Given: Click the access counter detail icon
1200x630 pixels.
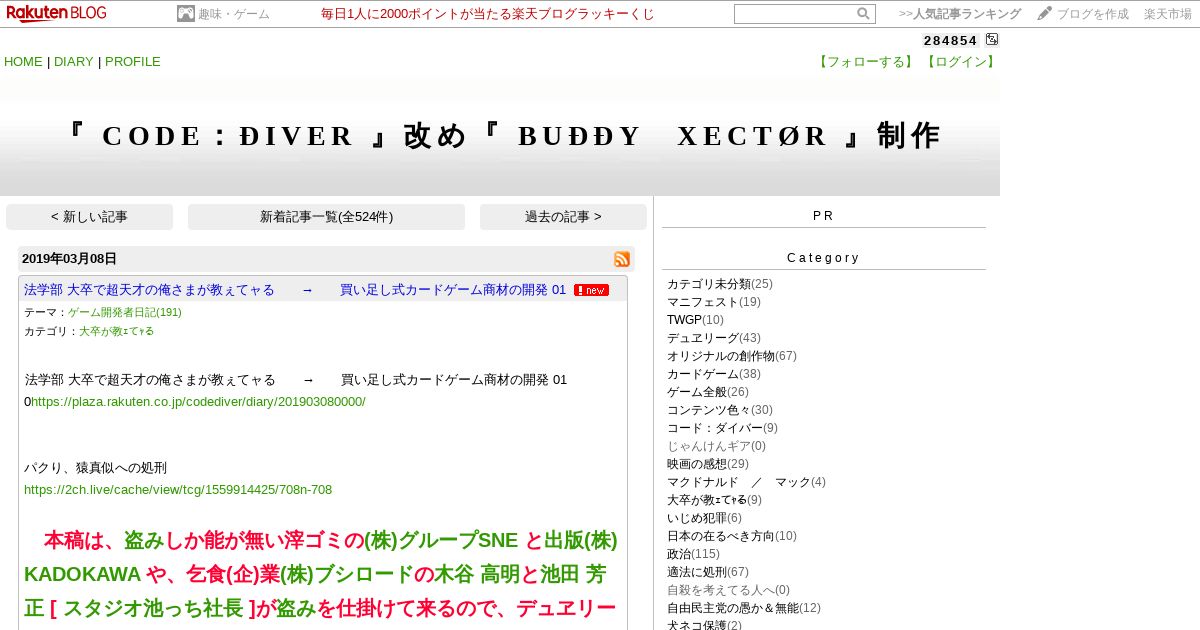Looking at the screenshot, I should coord(991,40).
